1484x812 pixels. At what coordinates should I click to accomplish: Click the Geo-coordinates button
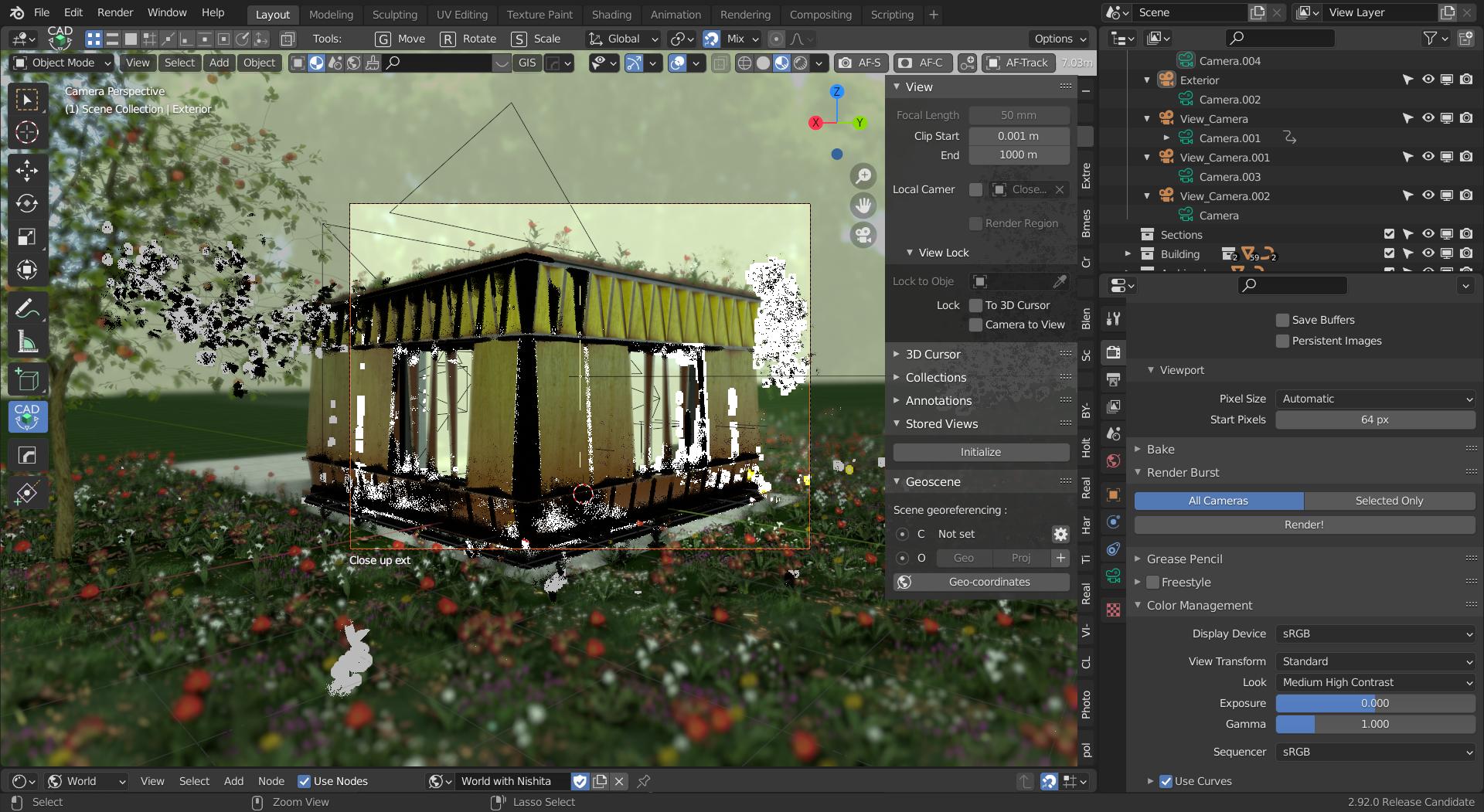[x=981, y=582]
